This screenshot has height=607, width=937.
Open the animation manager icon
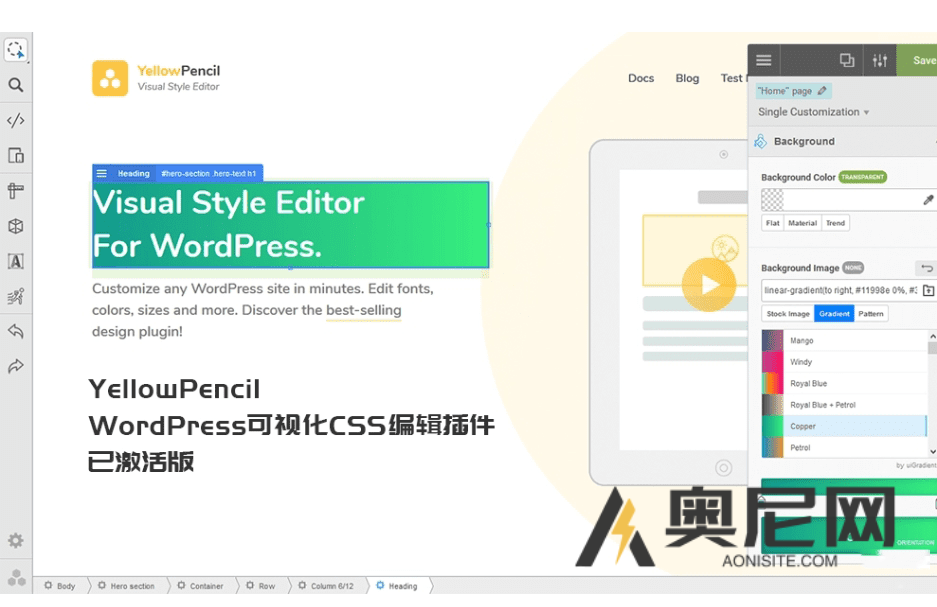pyautogui.click(x=16, y=296)
